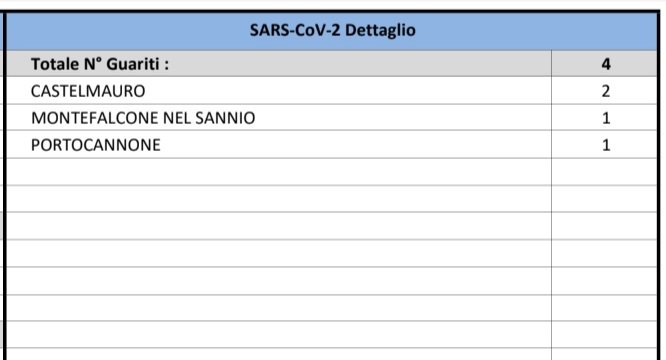Click third empty name cell below PORTOCANNONE
666x360 pixels.
tap(279, 226)
